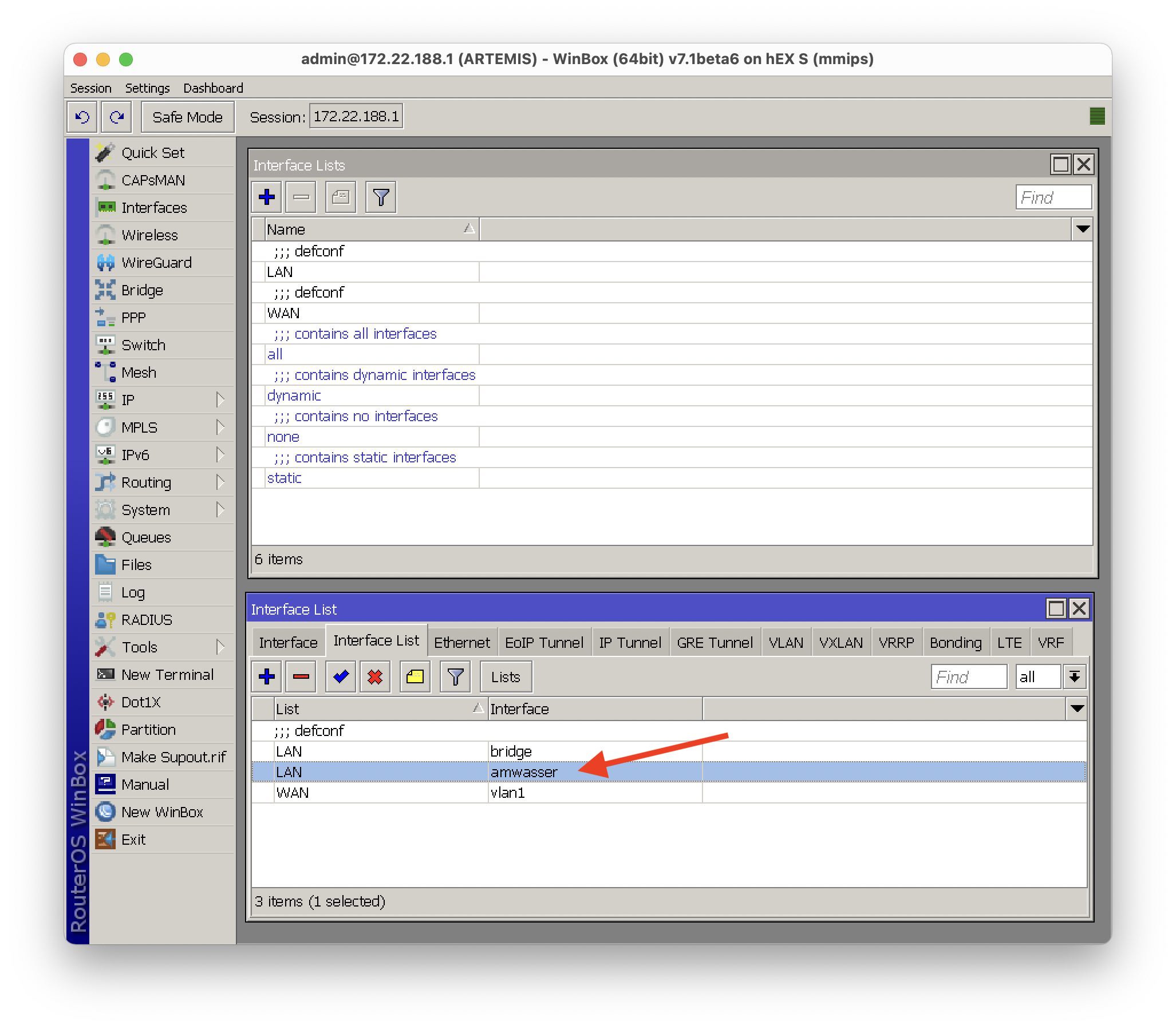This screenshot has height=1029, width=1176.
Task: Click the blue checkmark enable icon
Action: tap(341, 676)
